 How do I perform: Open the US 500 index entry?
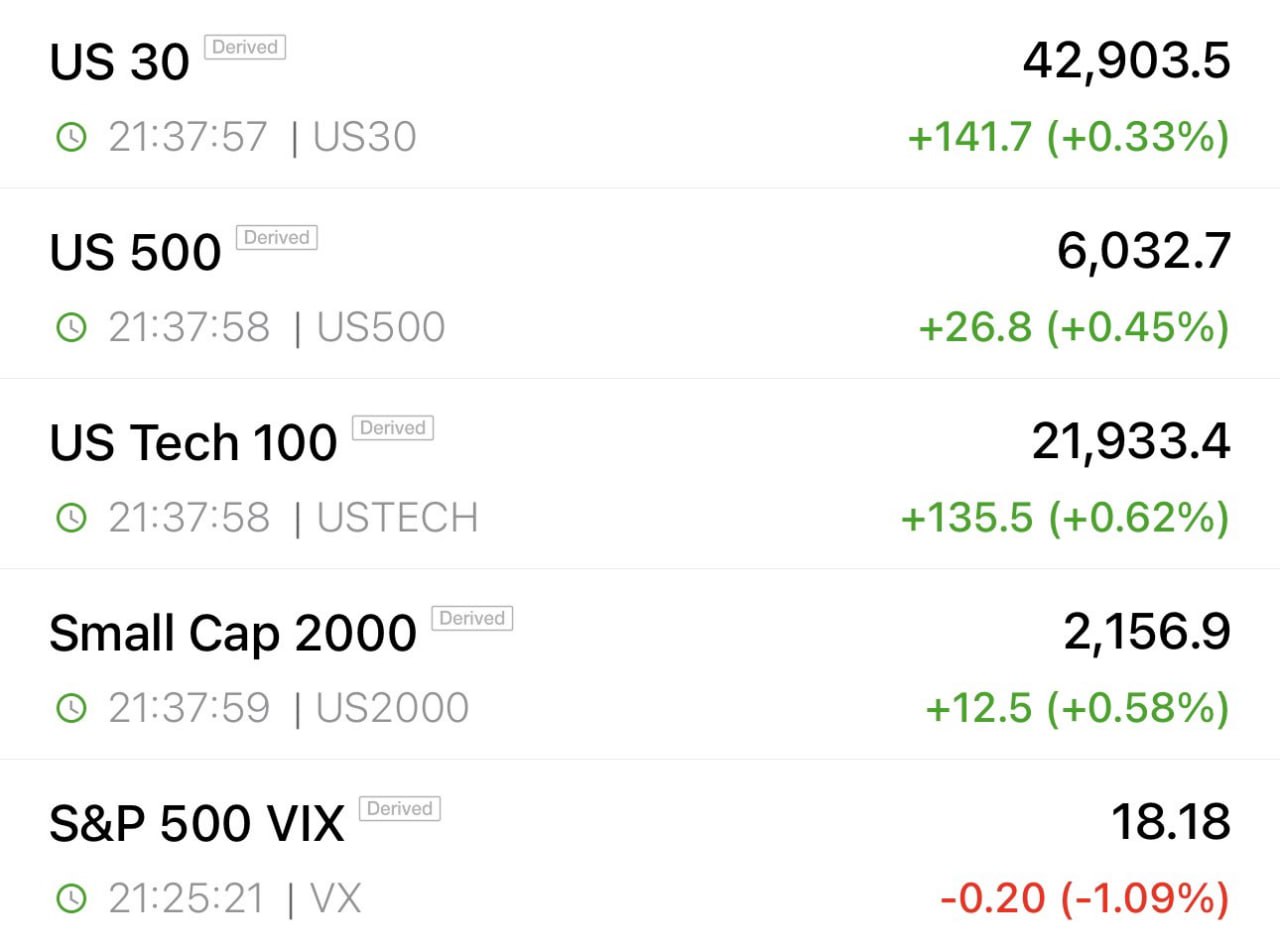[x=640, y=284]
